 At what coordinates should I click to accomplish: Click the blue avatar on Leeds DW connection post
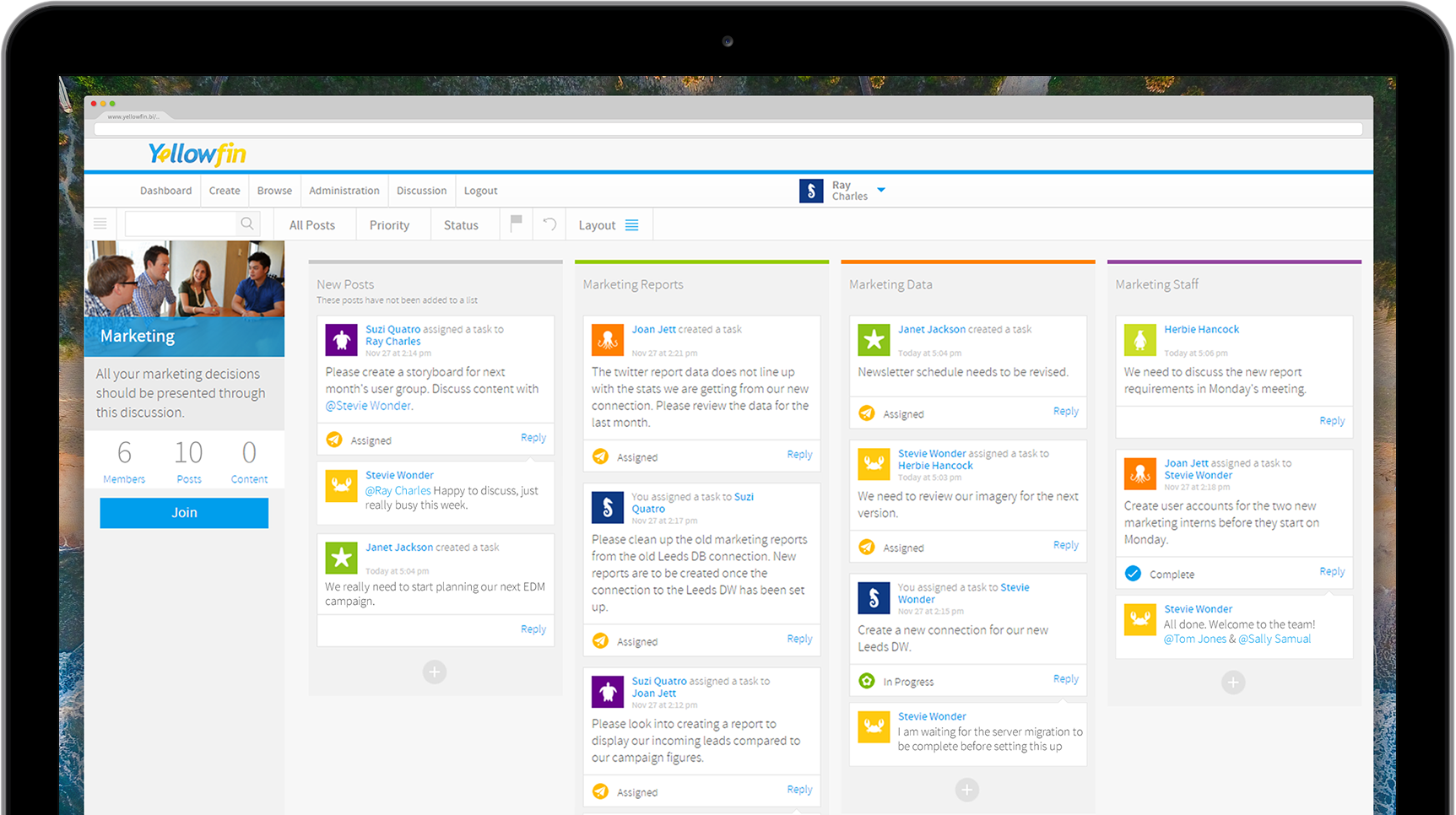(874, 598)
